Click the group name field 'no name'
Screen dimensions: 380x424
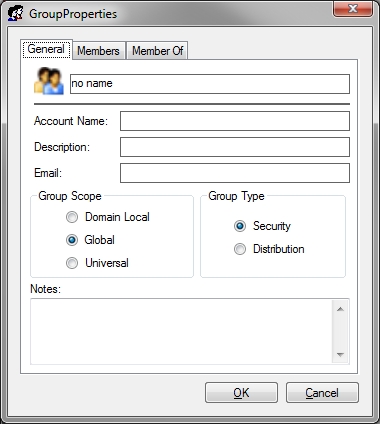(x=210, y=84)
